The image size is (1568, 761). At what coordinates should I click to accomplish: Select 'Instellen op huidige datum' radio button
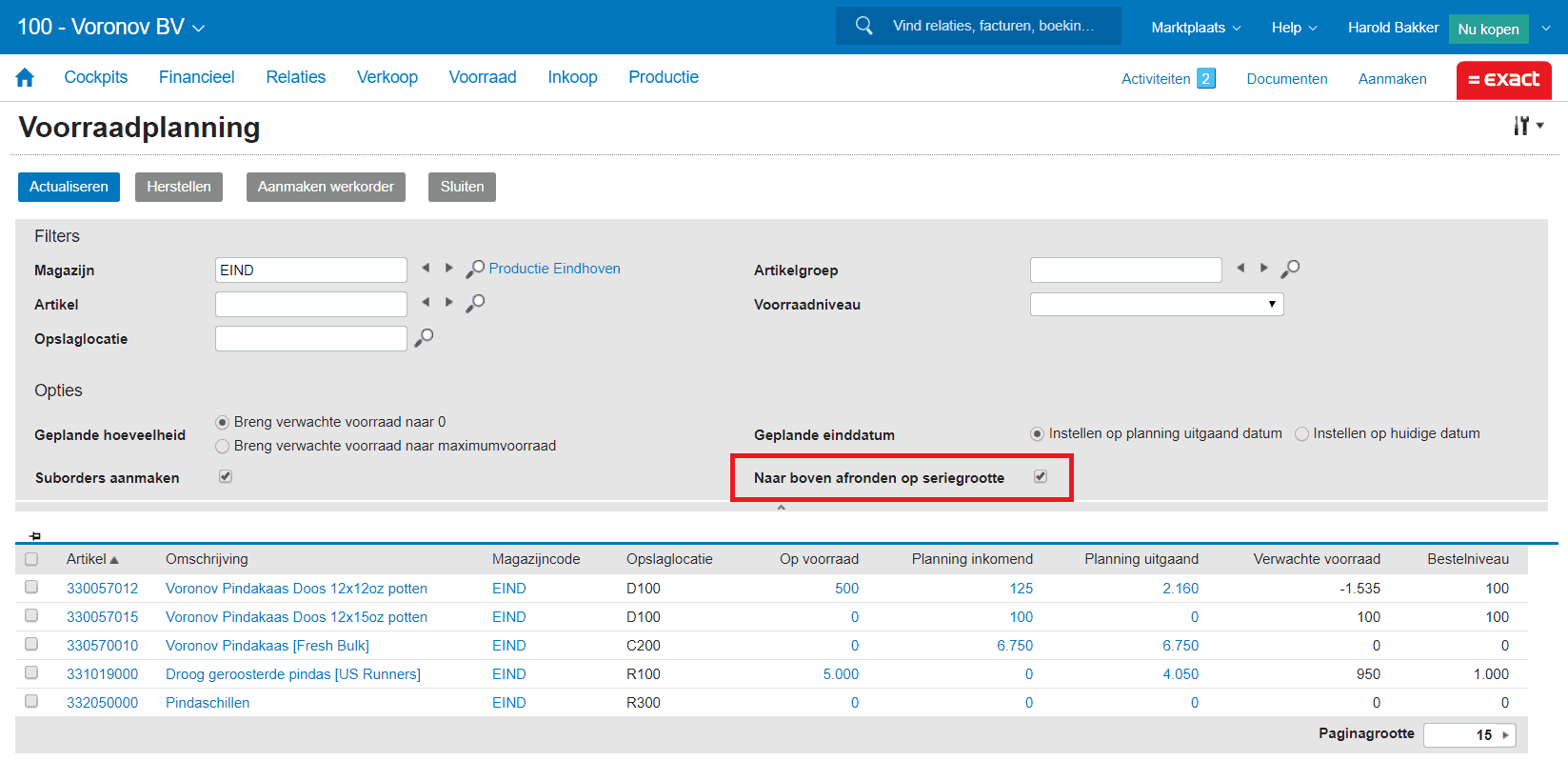pos(1301,434)
